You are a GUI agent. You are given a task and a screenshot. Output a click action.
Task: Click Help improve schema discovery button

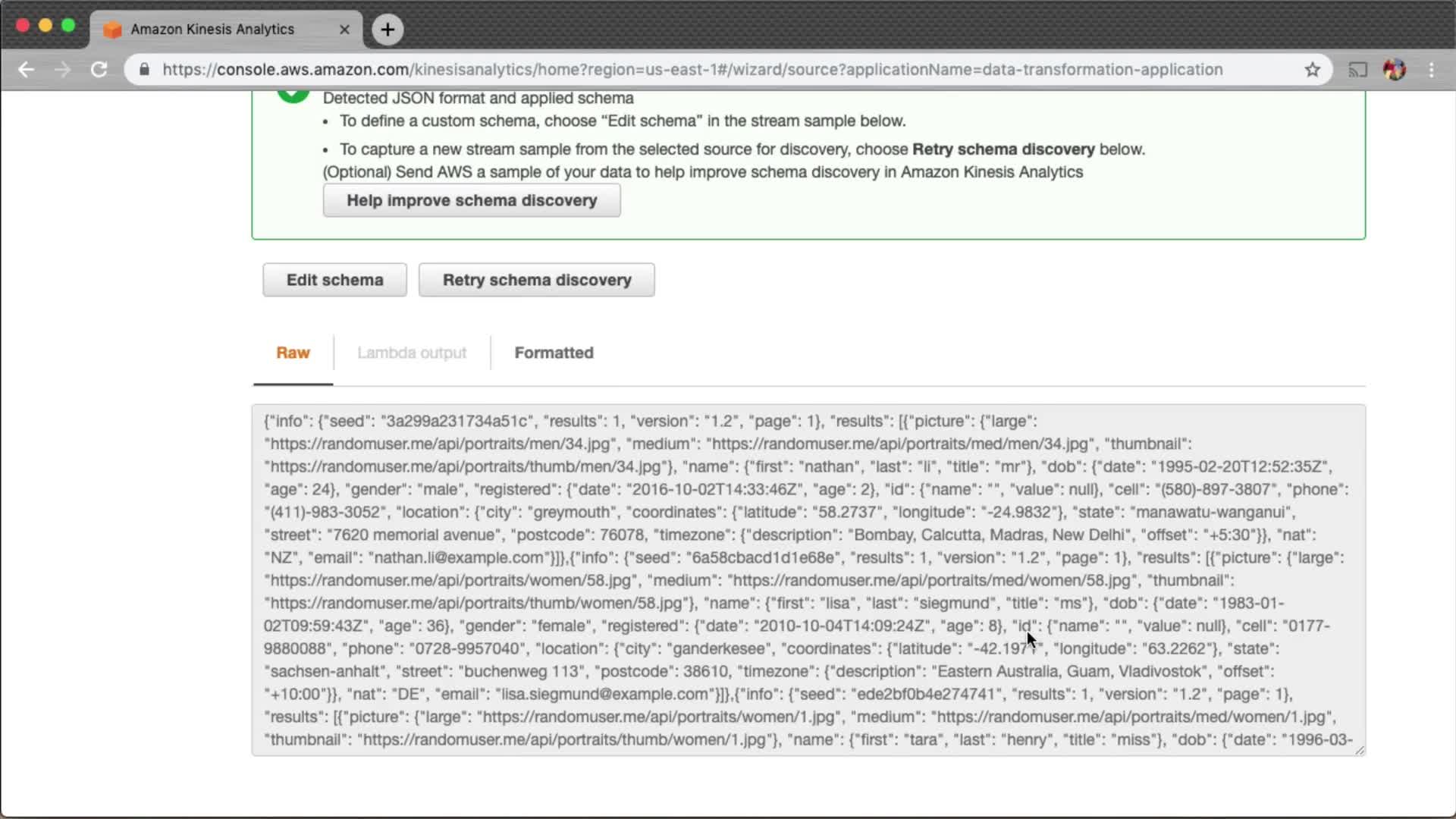click(x=472, y=200)
